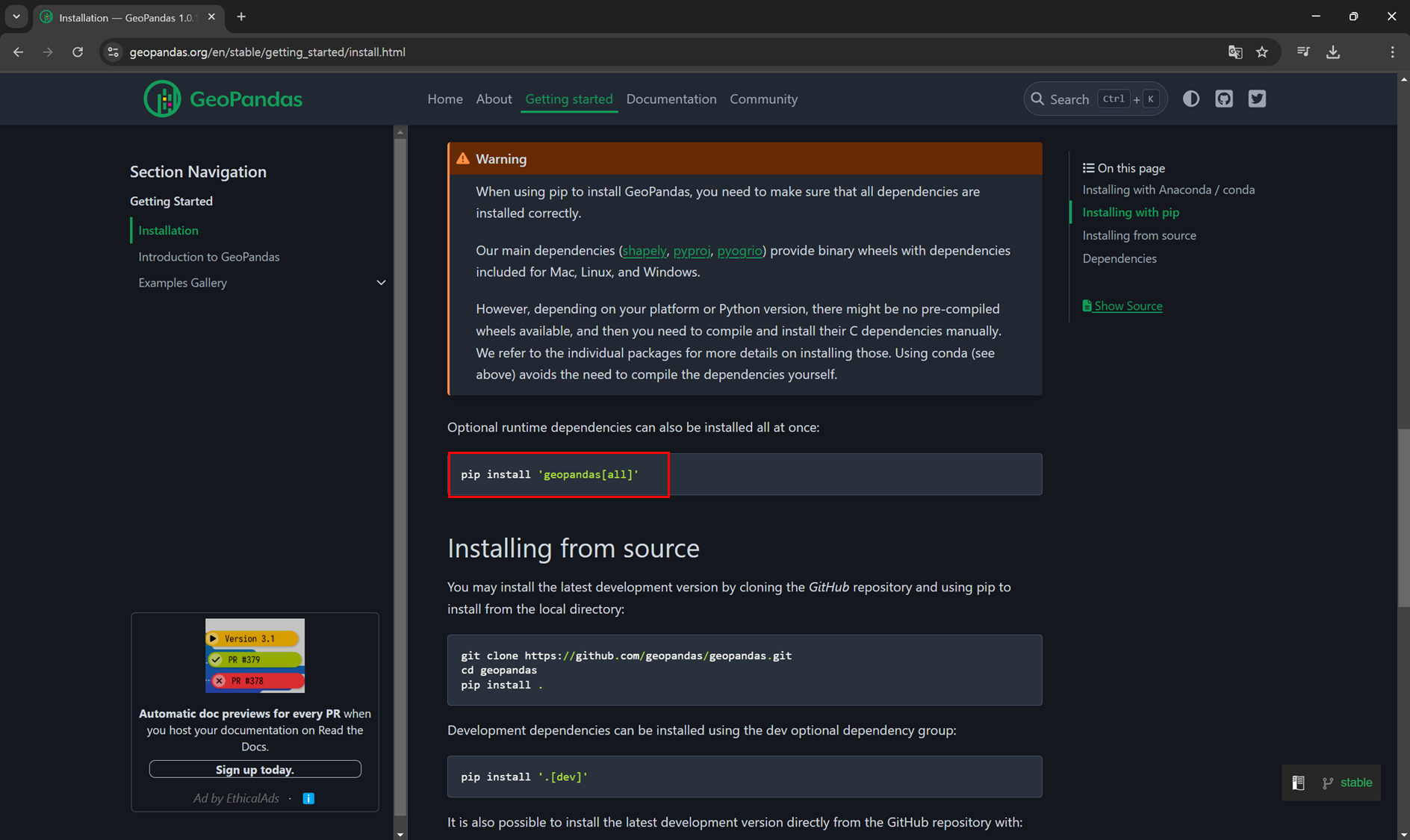Bookmark this page with star icon
1410x840 pixels.
coord(1262,52)
